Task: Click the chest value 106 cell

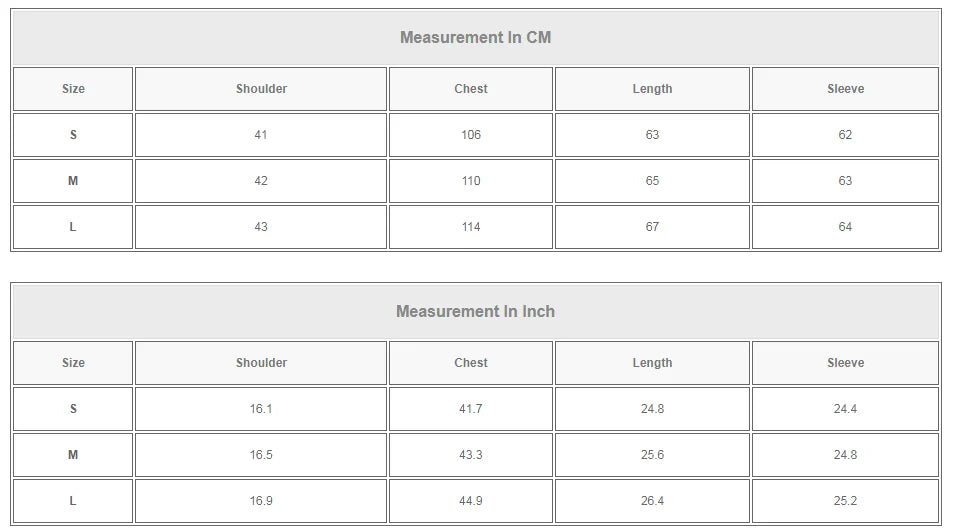Action: (x=471, y=135)
